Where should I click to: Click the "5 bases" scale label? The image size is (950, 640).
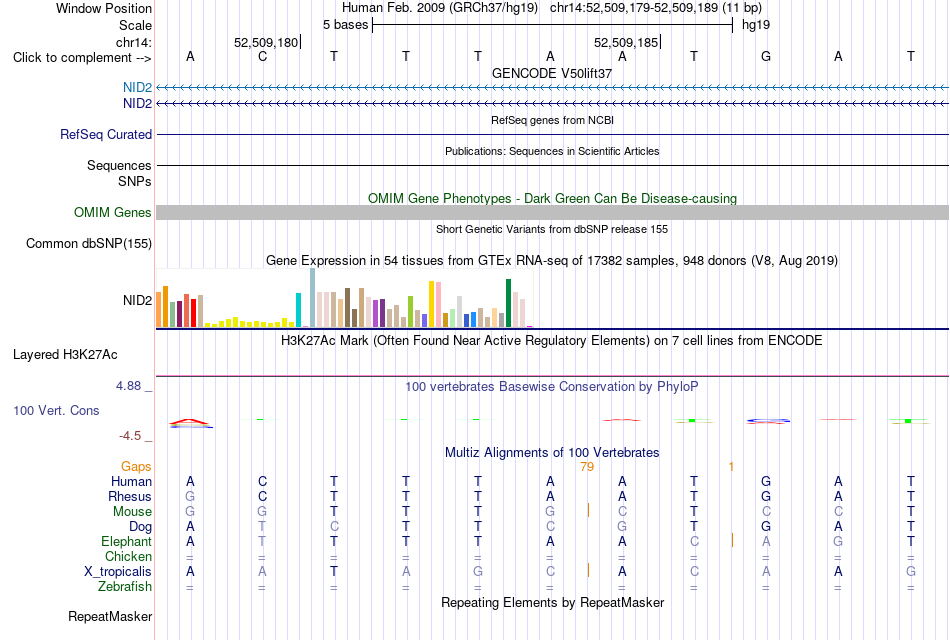coord(345,25)
